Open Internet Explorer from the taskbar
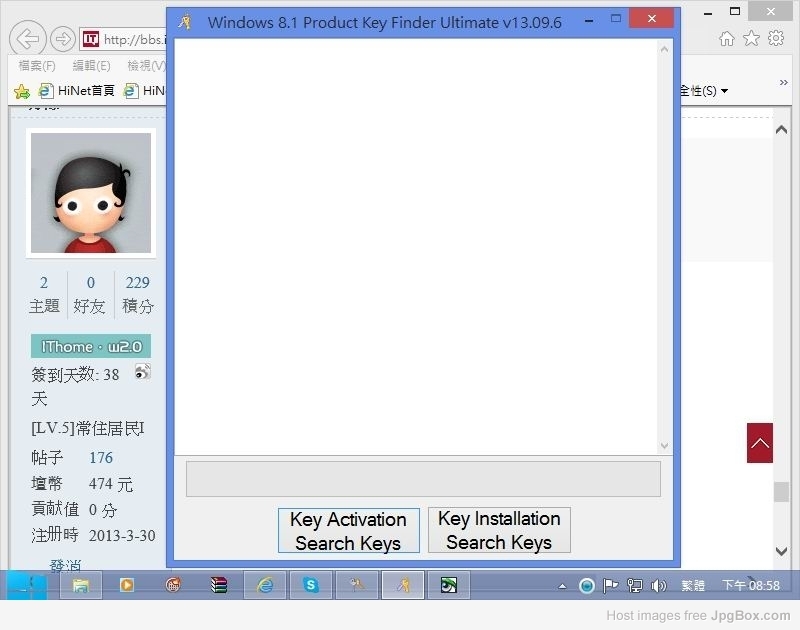800x630 pixels. click(x=265, y=585)
